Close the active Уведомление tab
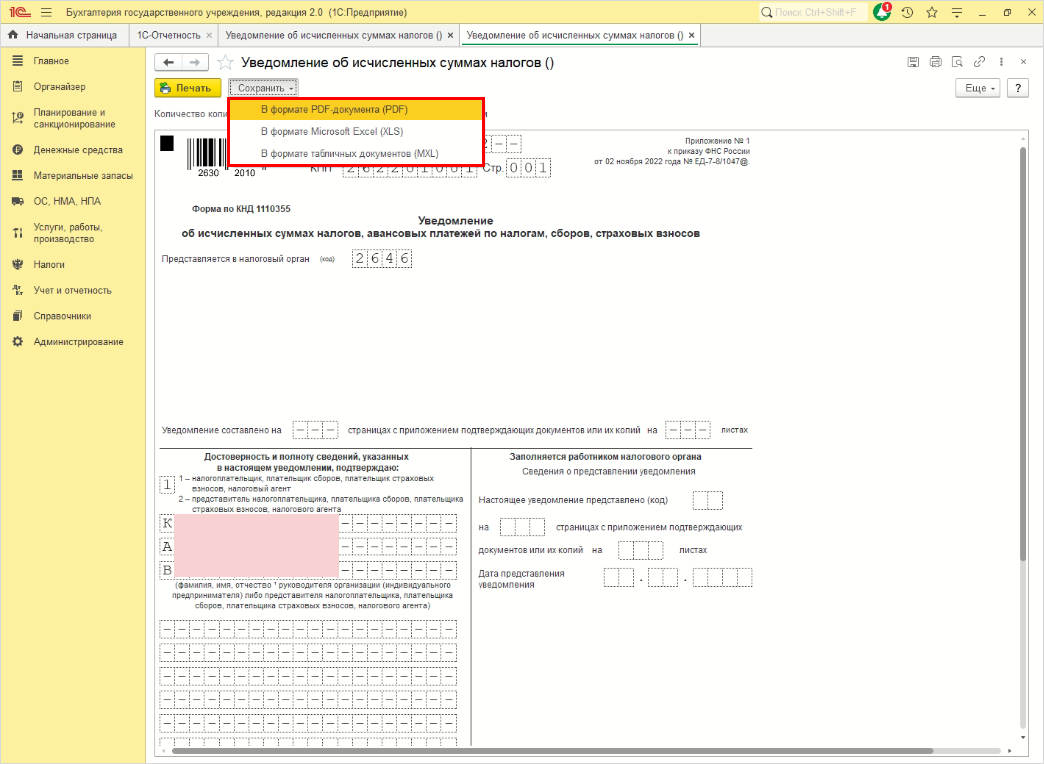This screenshot has height=764, width=1044. pyautogui.click(x=691, y=35)
